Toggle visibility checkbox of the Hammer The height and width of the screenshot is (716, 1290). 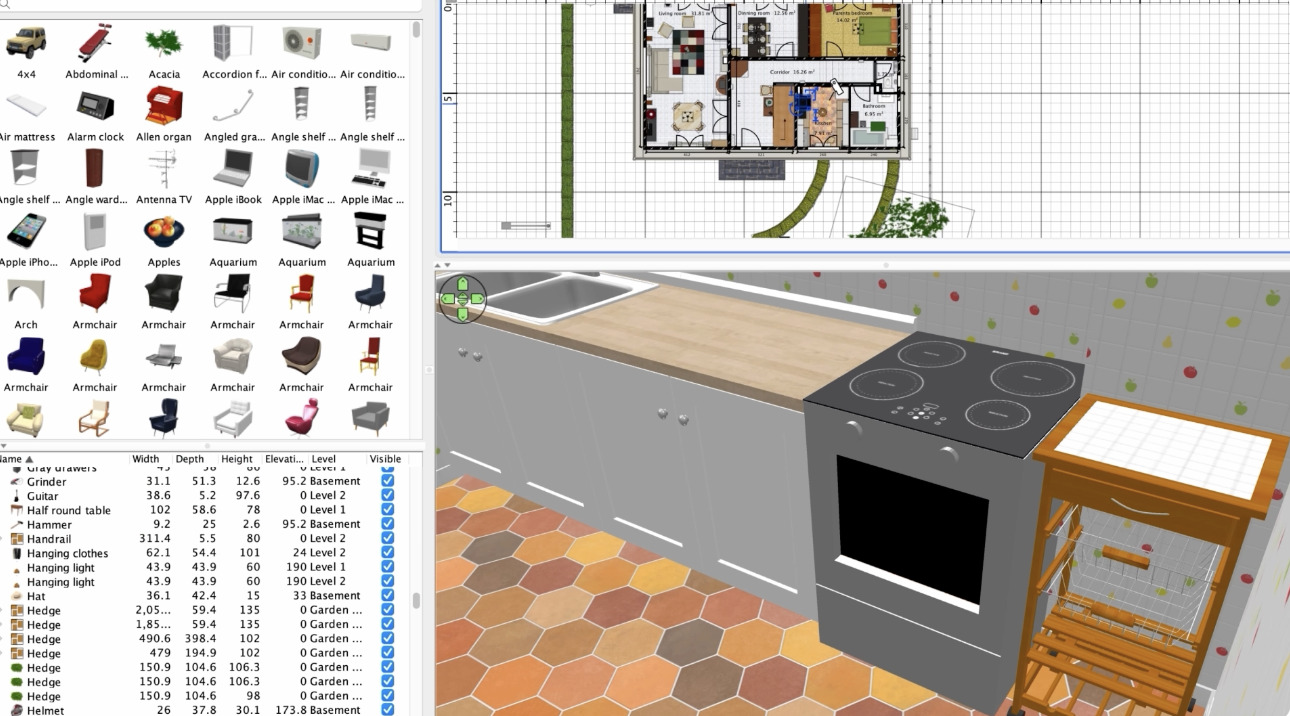(x=388, y=524)
